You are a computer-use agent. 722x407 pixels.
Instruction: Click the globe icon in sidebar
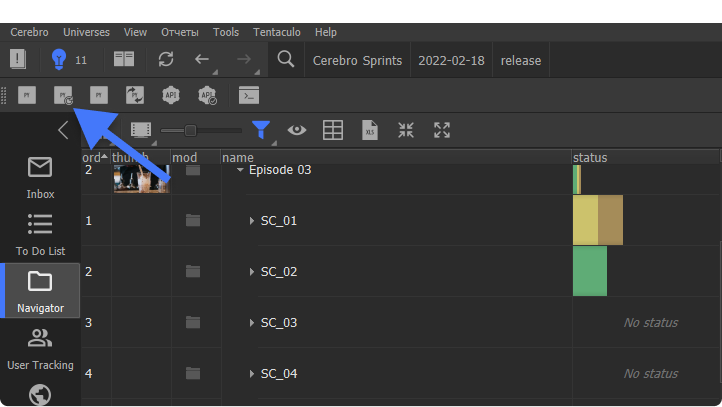40,394
